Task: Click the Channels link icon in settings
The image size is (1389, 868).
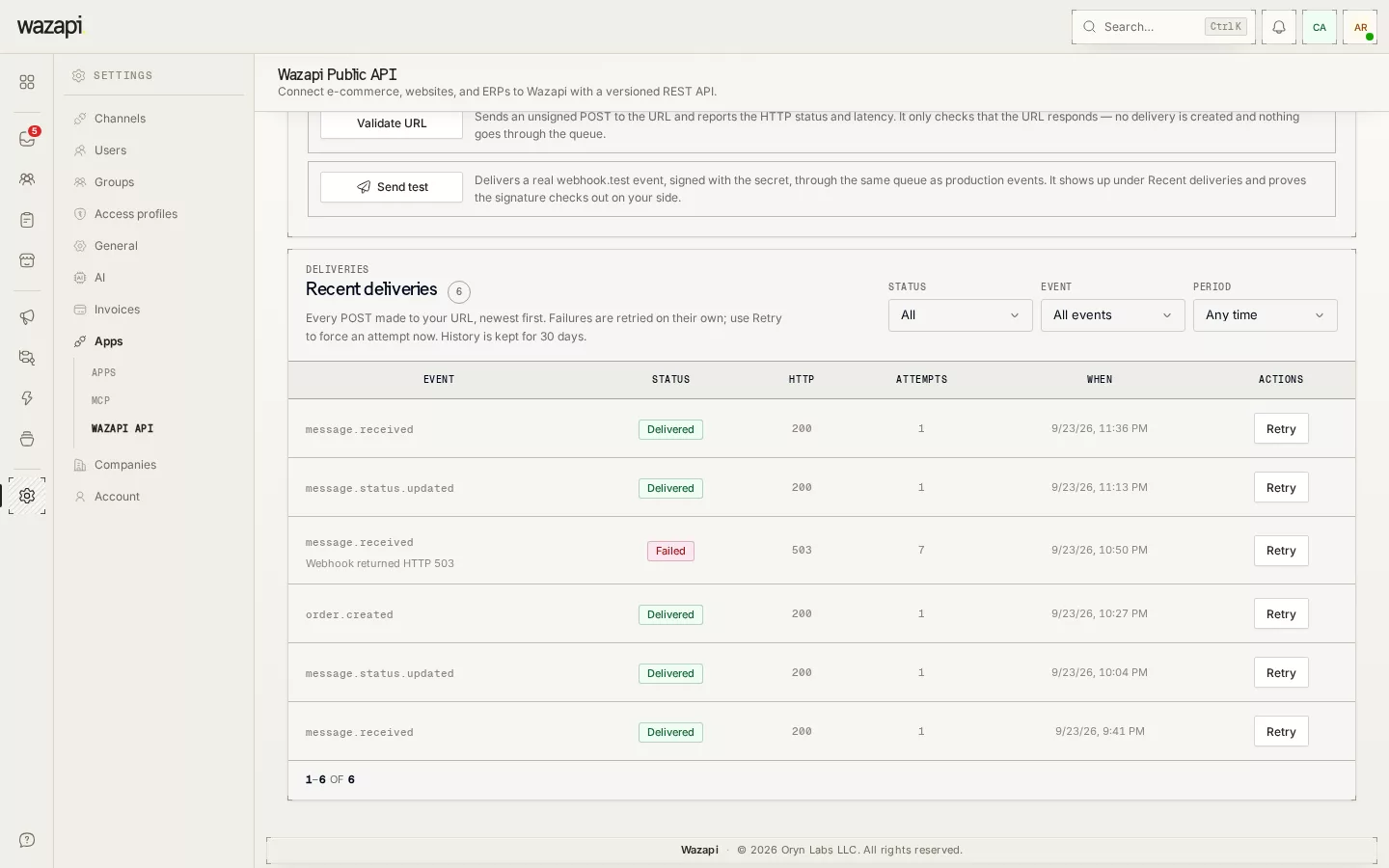Action: (x=80, y=119)
